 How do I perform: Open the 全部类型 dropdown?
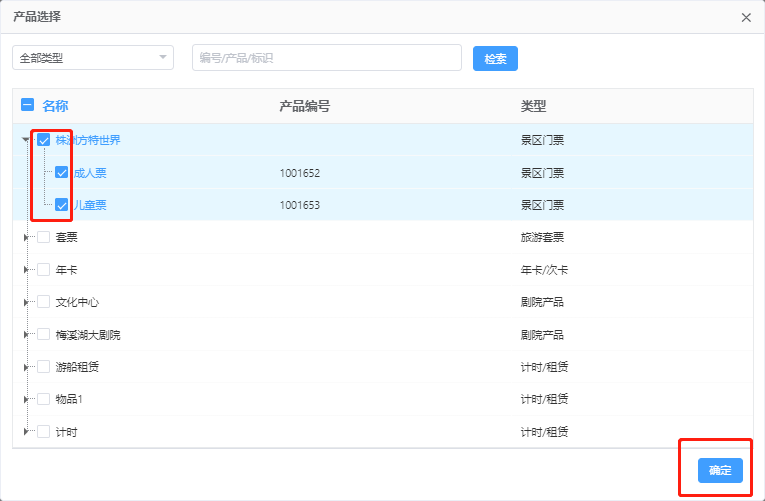pos(93,58)
